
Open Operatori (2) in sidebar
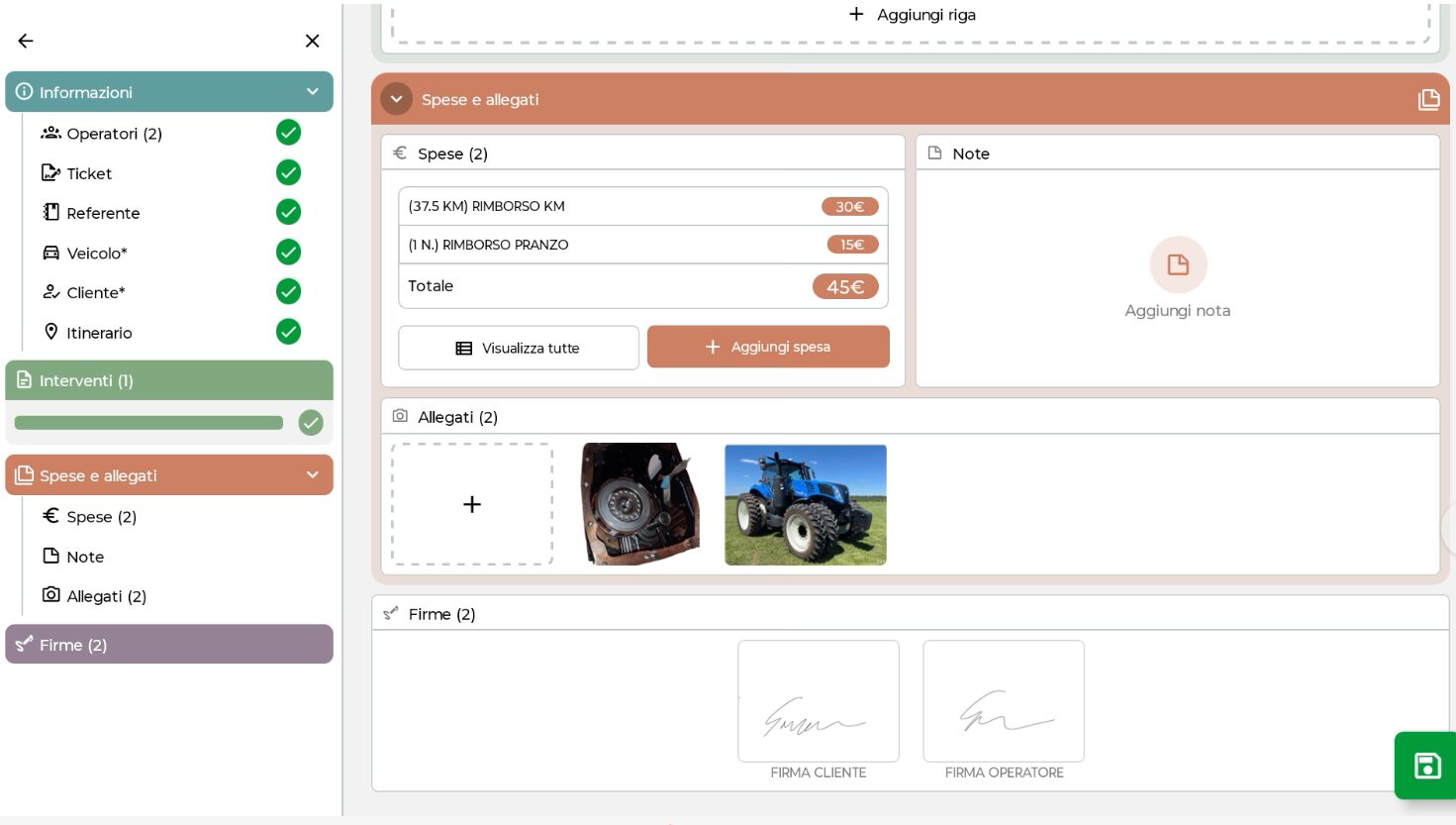pos(114,134)
